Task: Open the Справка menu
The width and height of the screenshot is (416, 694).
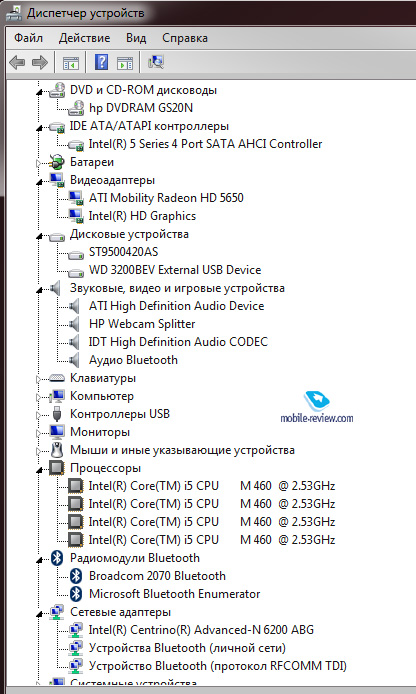Action: click(x=185, y=38)
